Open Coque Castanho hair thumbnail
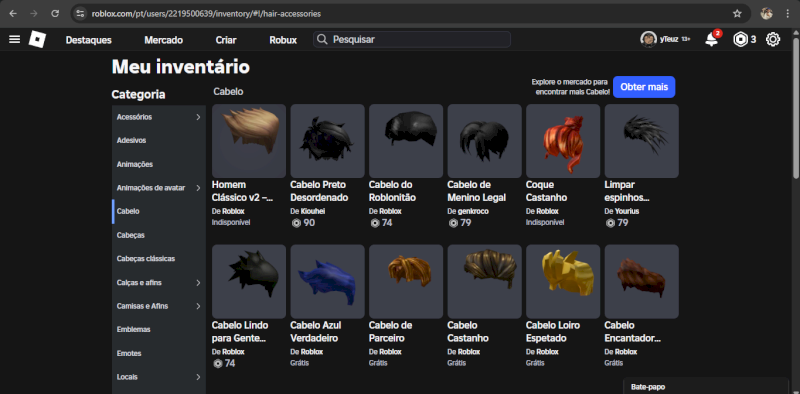 [563, 141]
